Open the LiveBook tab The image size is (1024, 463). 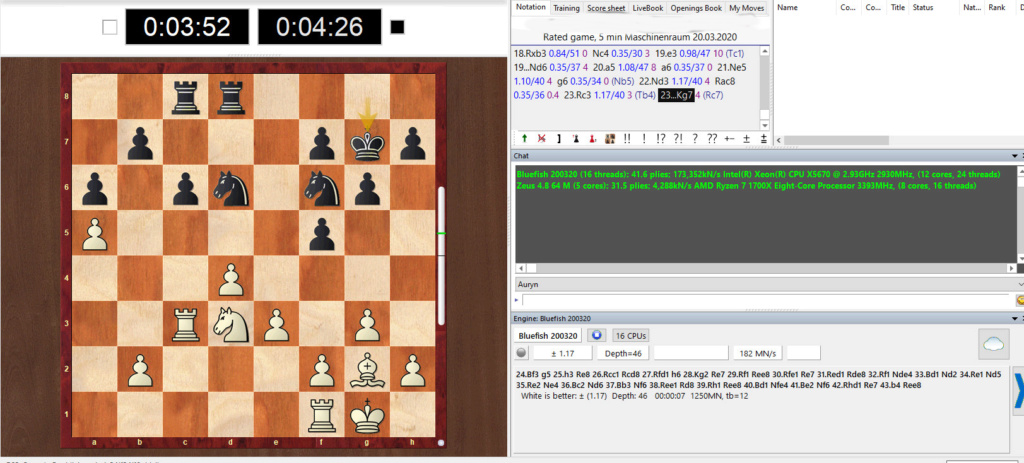tap(647, 8)
